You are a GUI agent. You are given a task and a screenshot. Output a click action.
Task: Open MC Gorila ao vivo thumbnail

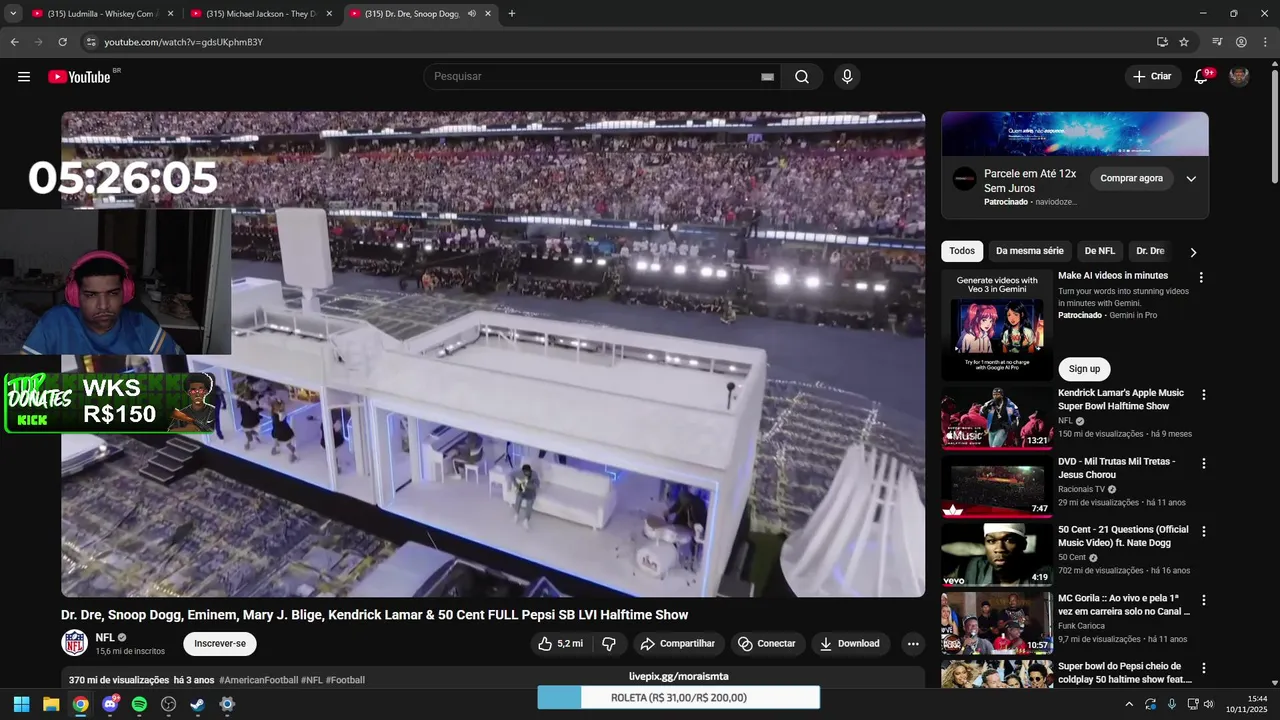tap(996, 623)
